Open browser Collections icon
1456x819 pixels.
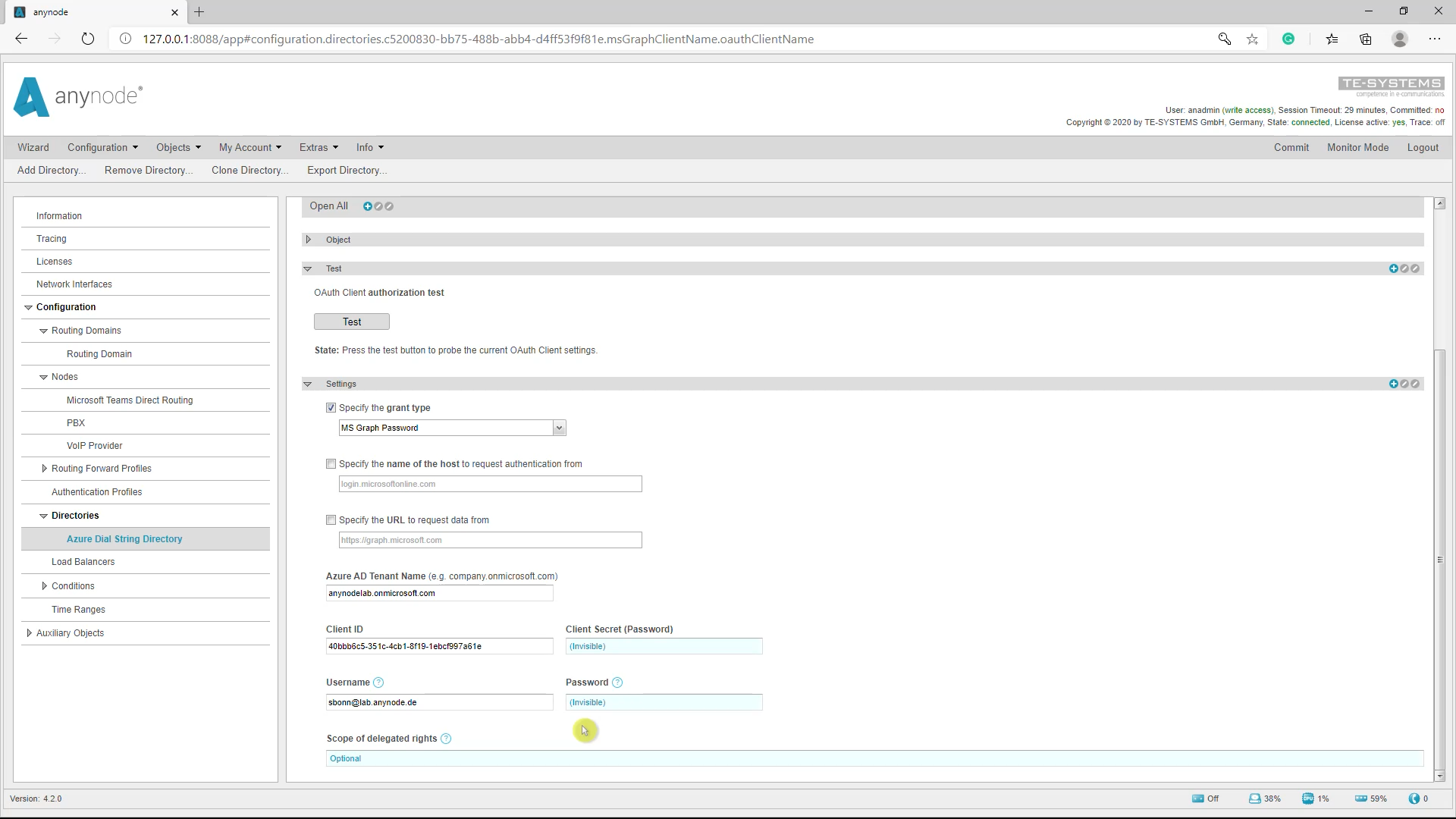(1366, 39)
